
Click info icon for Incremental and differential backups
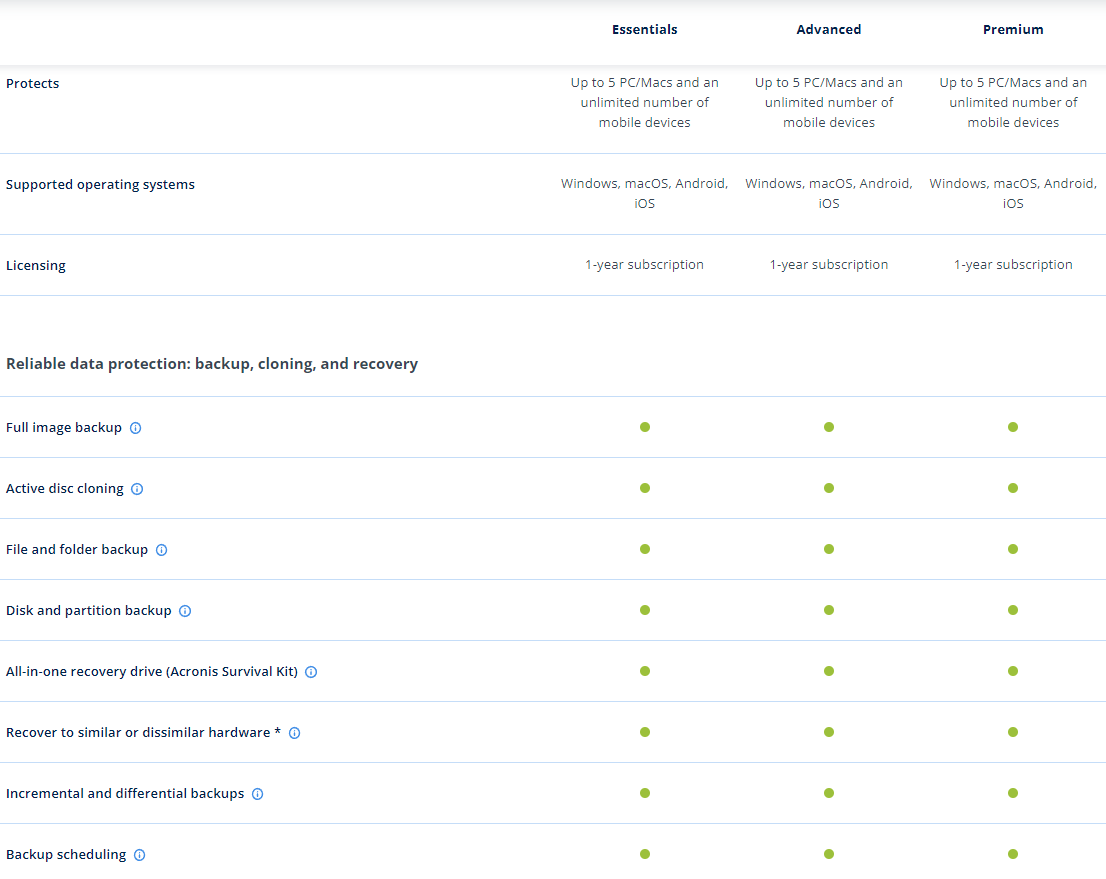(x=257, y=794)
